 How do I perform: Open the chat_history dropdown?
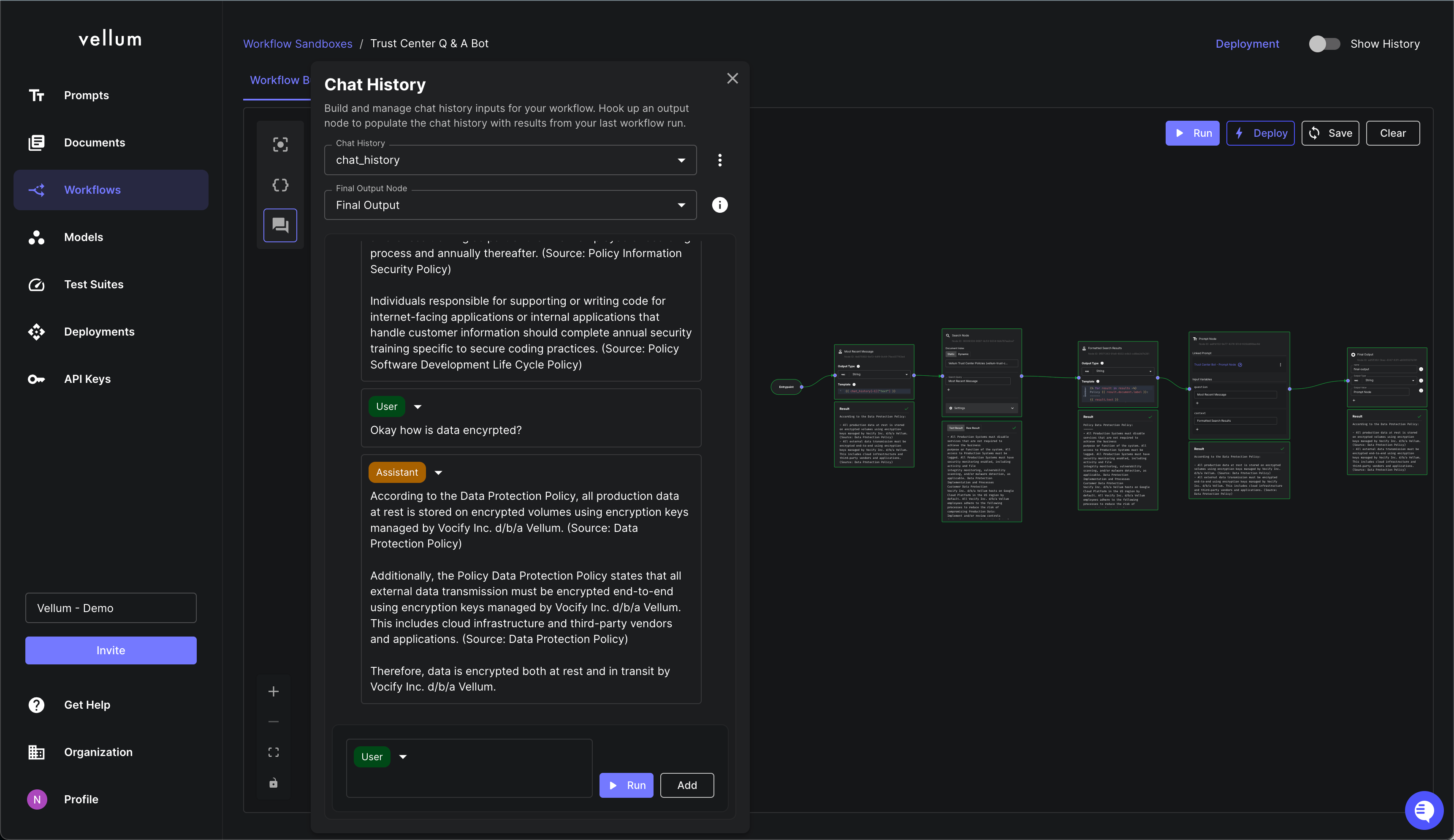(x=511, y=160)
